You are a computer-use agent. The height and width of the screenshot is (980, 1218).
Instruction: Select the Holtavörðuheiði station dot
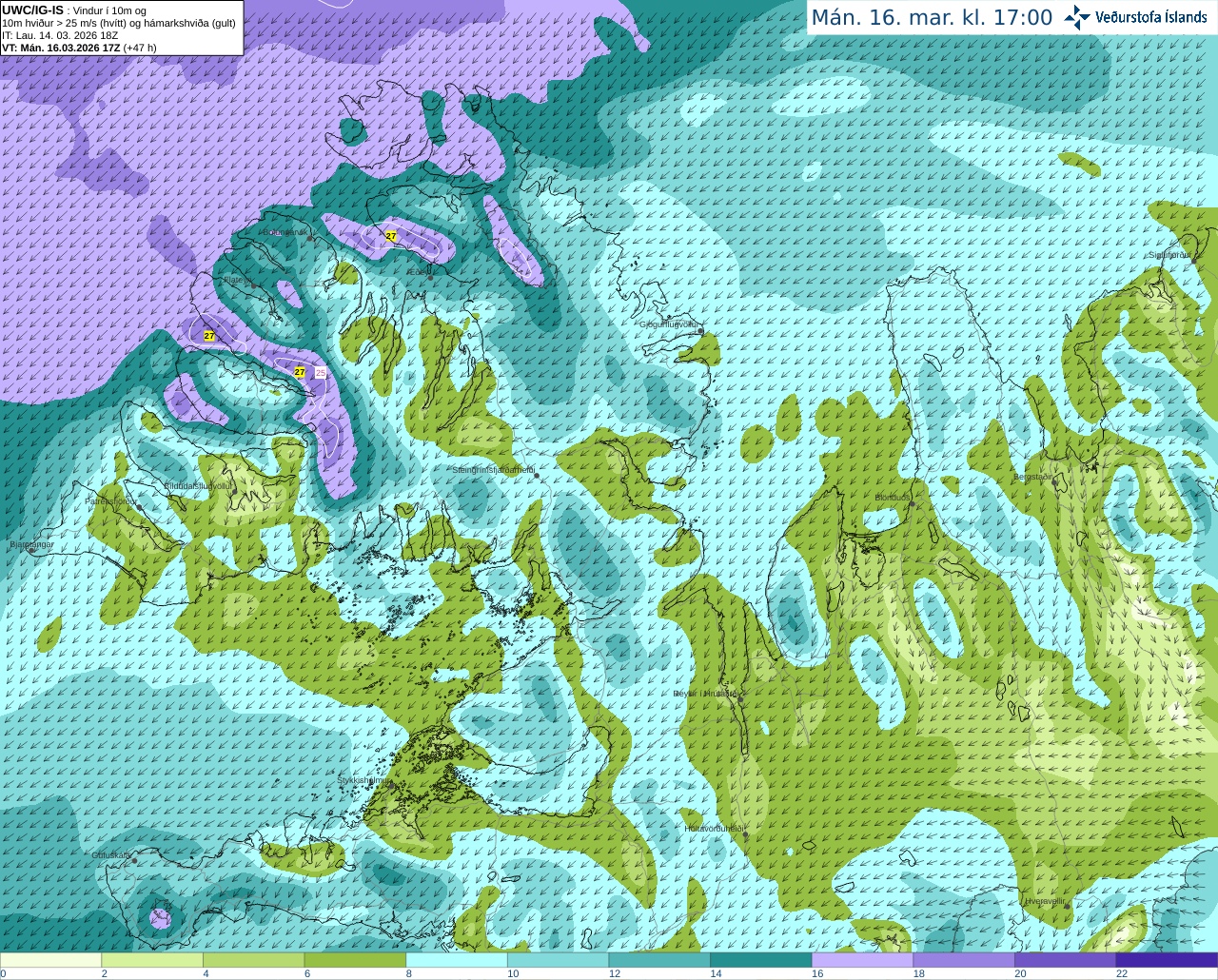[x=745, y=834]
